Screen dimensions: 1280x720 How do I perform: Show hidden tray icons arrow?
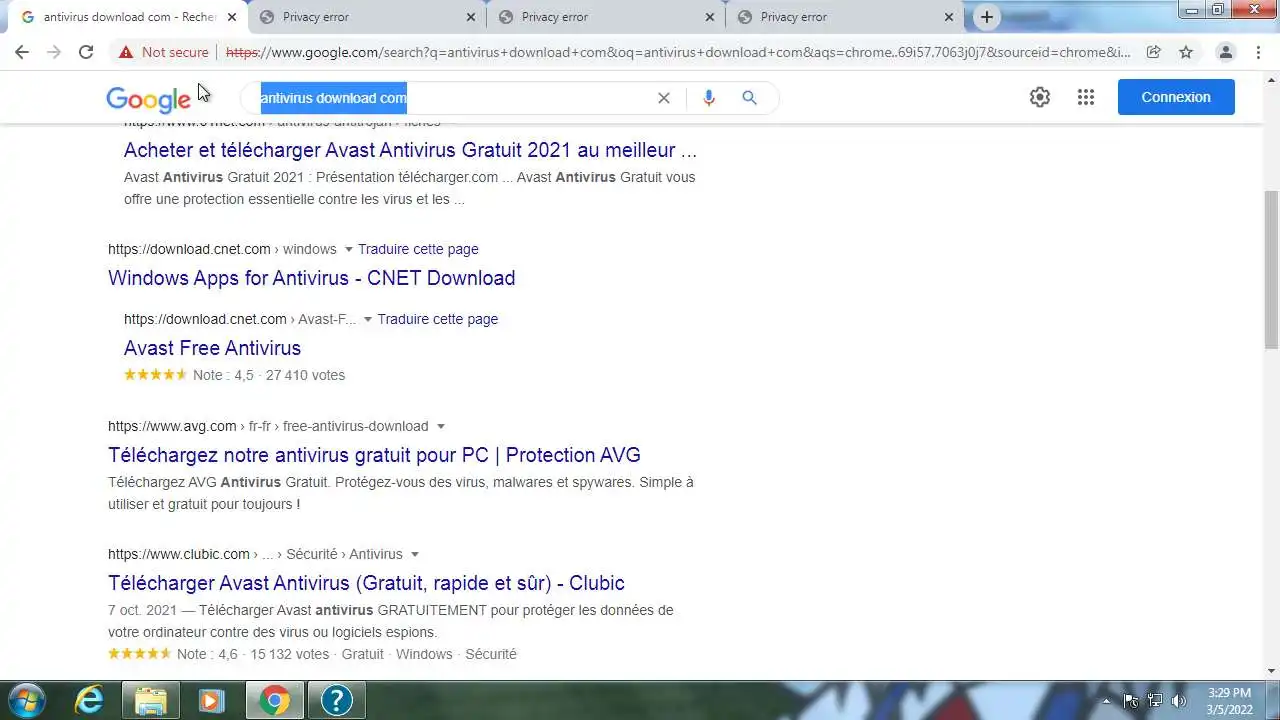[x=1106, y=700]
